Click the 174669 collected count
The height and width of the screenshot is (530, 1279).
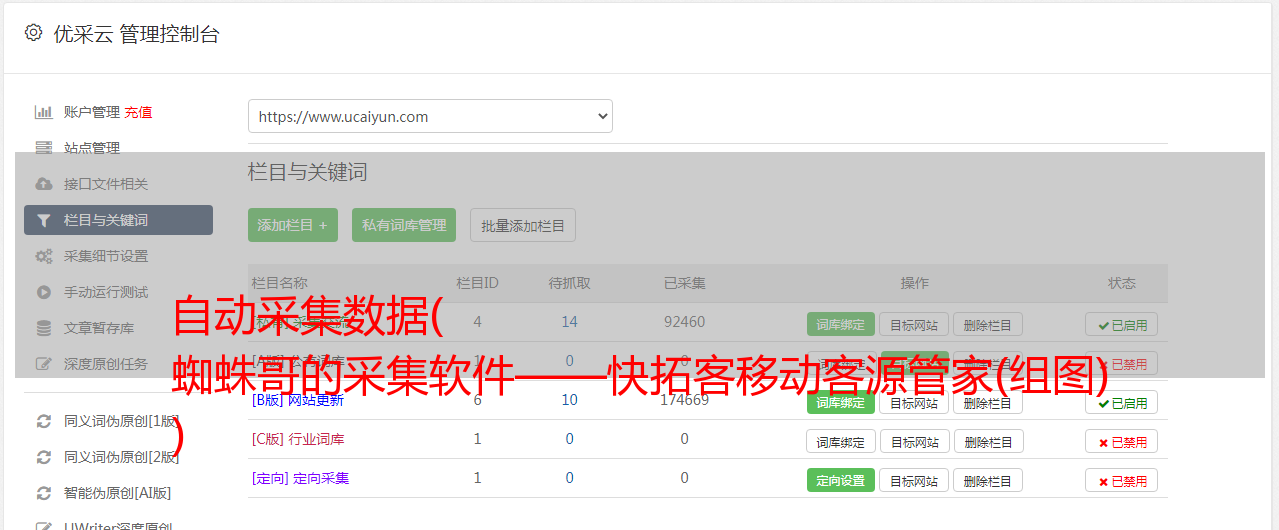(684, 400)
